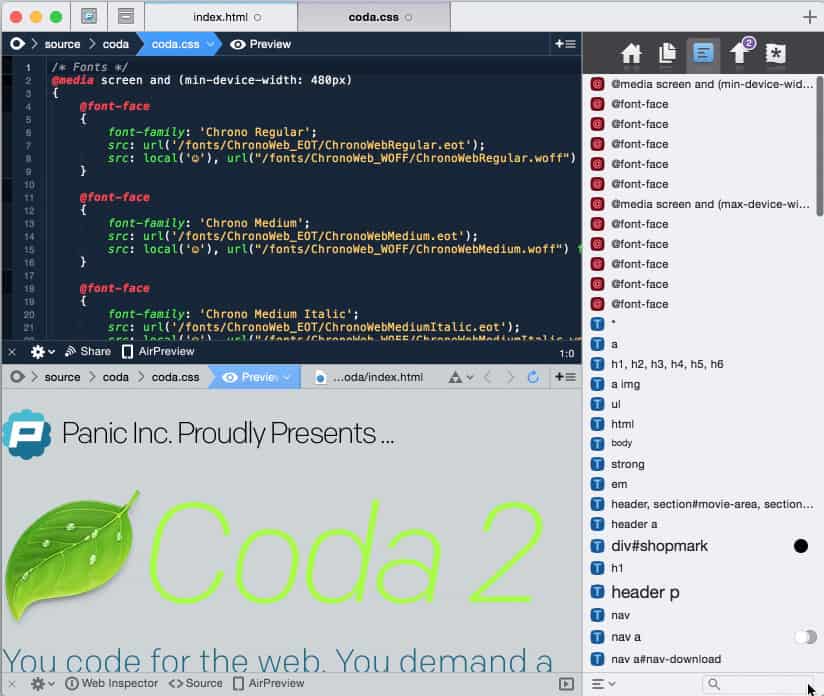Click the black color swatch on div#shopmark

pyautogui.click(x=800, y=546)
